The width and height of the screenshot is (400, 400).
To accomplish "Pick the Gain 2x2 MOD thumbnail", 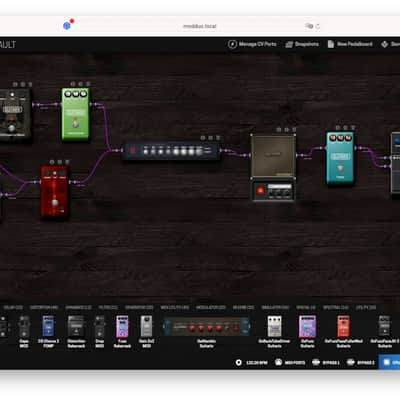I will (146, 326).
